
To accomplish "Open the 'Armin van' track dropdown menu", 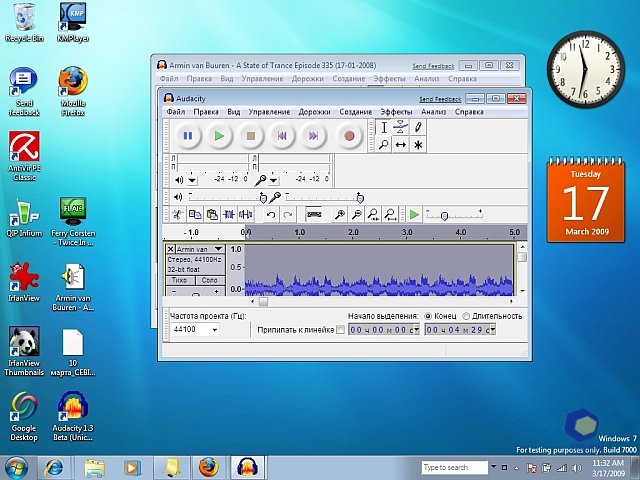I will pos(218,249).
